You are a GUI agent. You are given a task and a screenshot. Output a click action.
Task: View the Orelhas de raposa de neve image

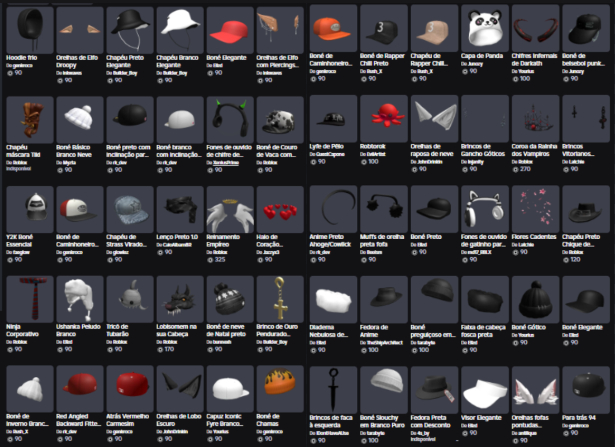[x=434, y=118]
